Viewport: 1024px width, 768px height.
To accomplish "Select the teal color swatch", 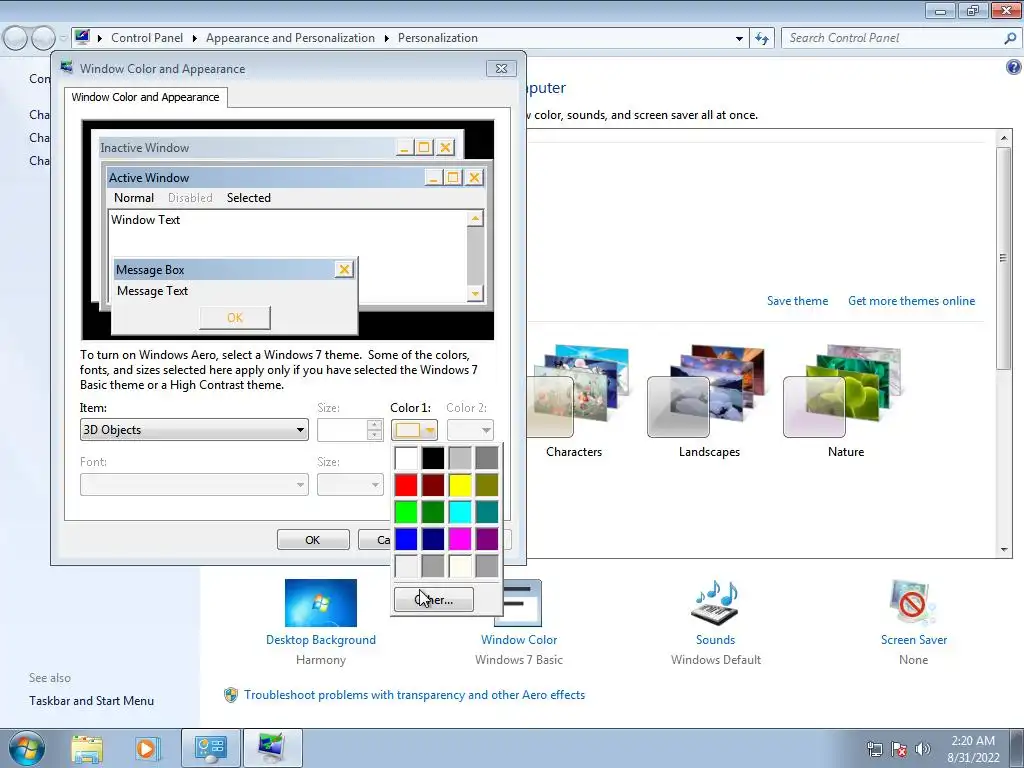I will point(487,512).
